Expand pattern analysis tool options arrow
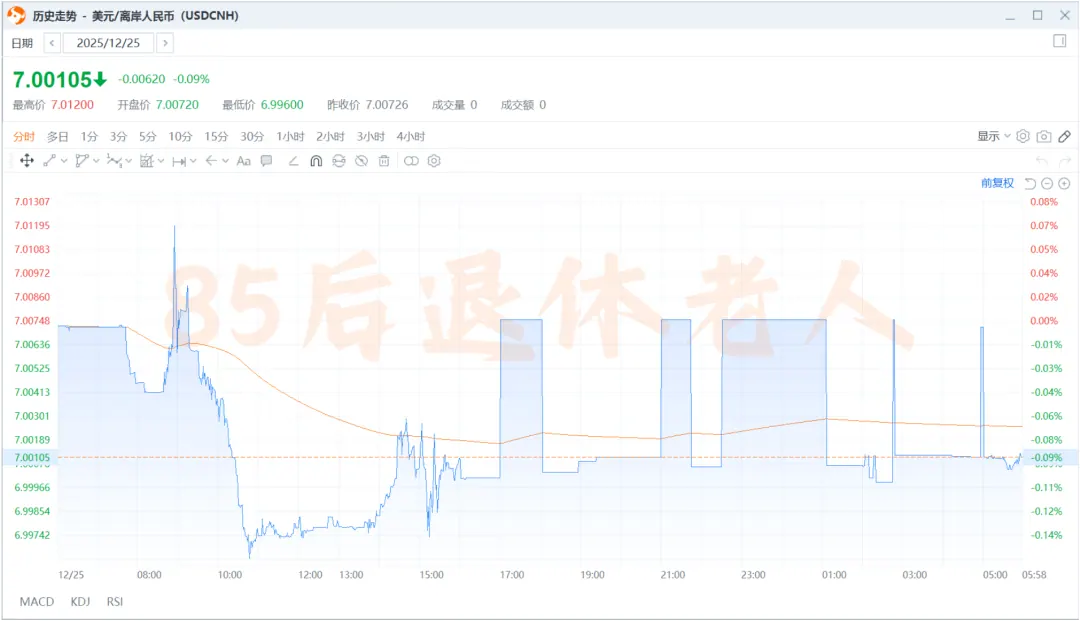The image size is (1080, 621). tap(161, 161)
